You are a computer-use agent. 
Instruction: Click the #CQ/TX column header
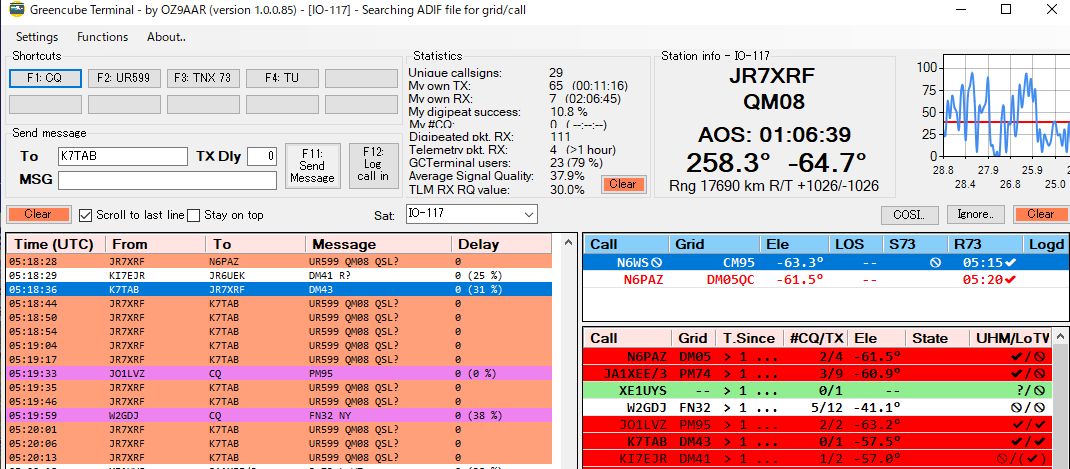[x=815, y=338]
